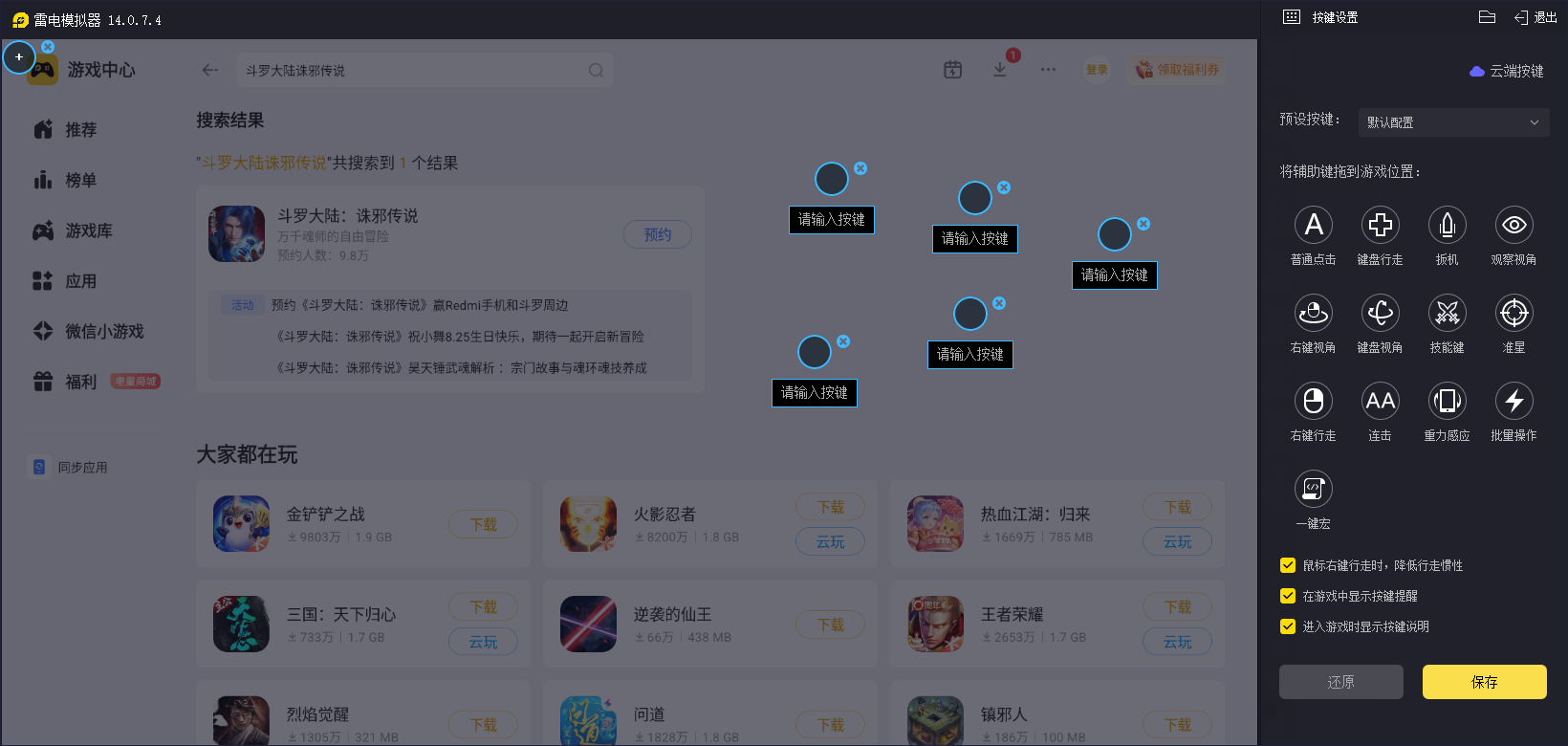This screenshot has width=1568, height=746.
Task: Click the back arrow in 游戏中心
Action: tap(210, 70)
